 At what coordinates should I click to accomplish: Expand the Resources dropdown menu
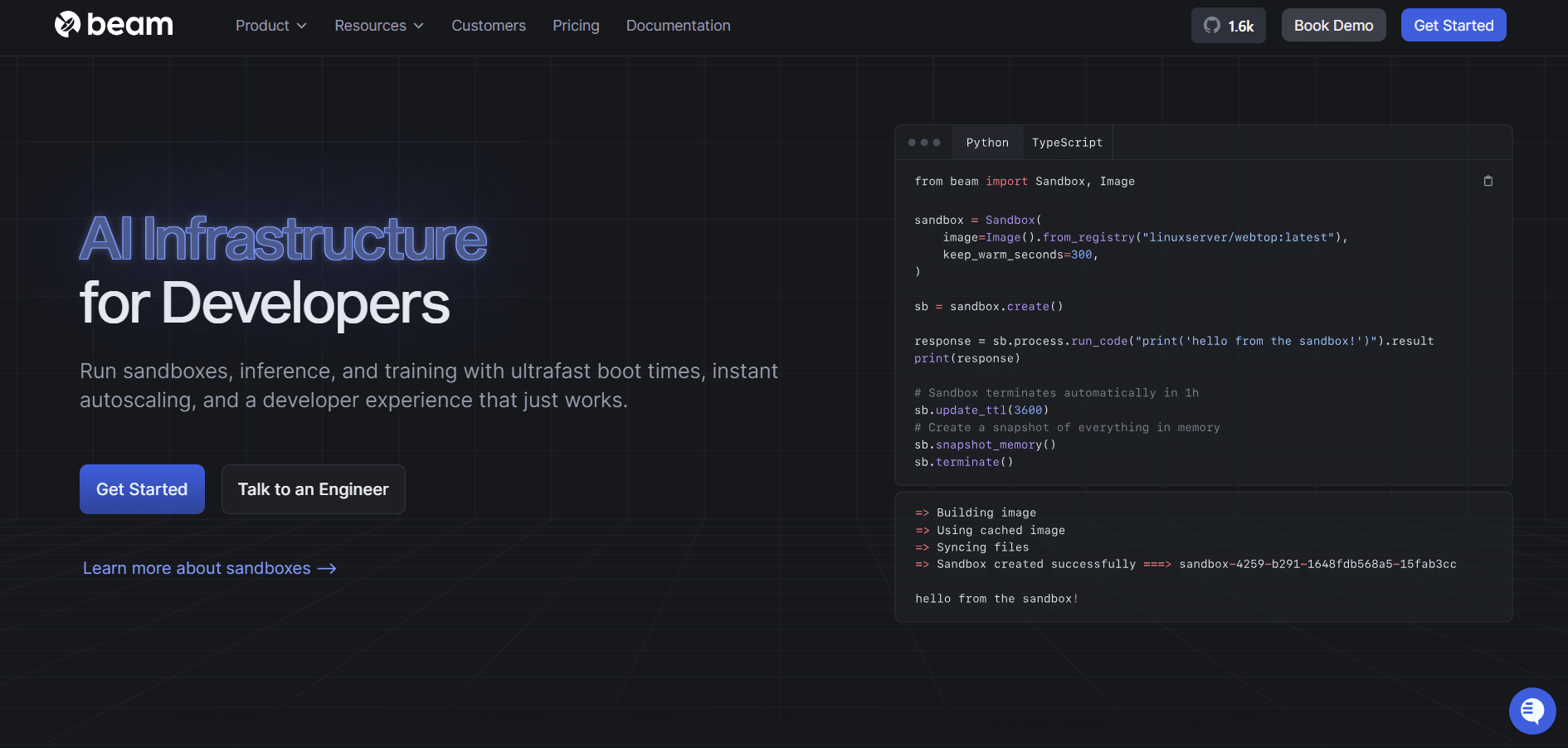tap(379, 26)
